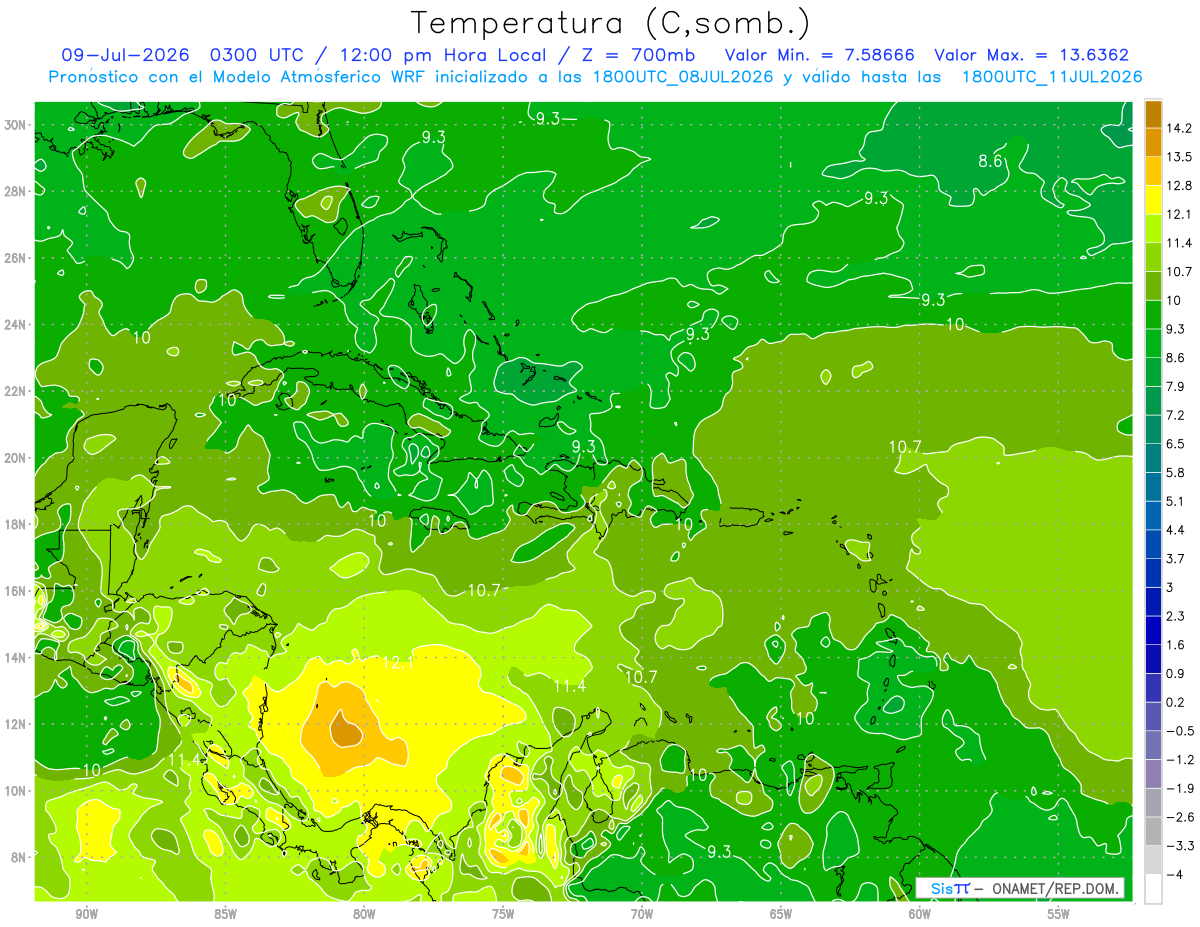Click the 'Valor Max. = 13.6362' readout
This screenshot has height=927, width=1200.
tap(1032, 55)
